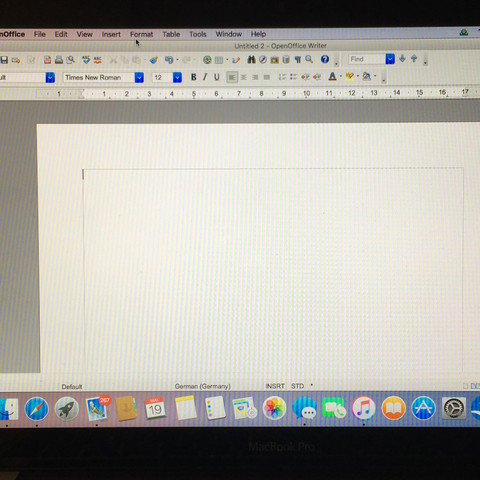Open the Background Color dropdown arrow

[375, 77]
